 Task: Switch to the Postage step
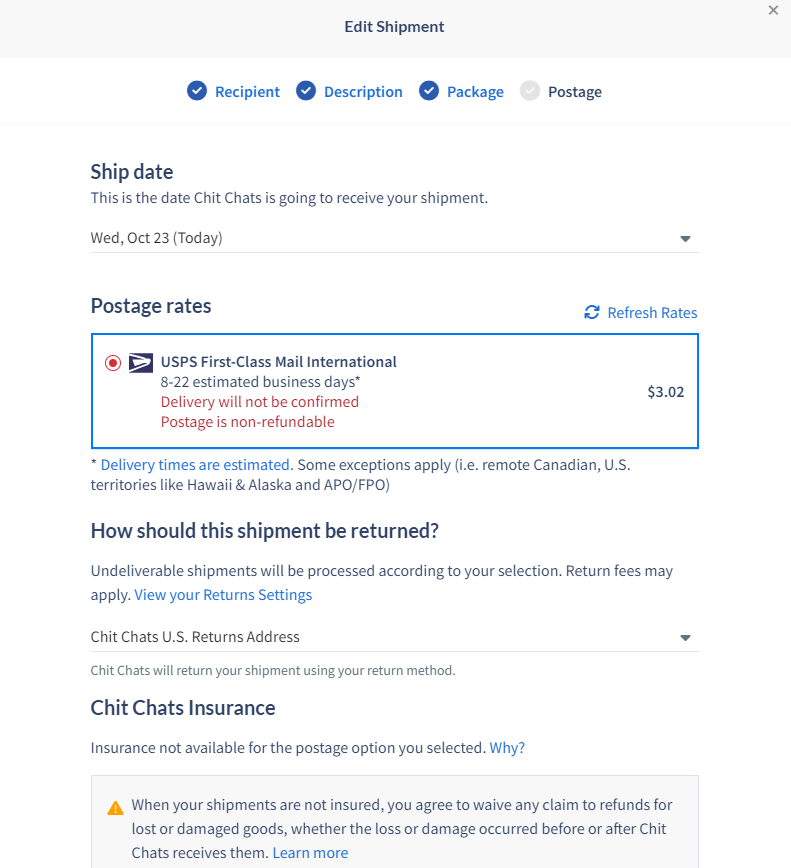(x=577, y=90)
